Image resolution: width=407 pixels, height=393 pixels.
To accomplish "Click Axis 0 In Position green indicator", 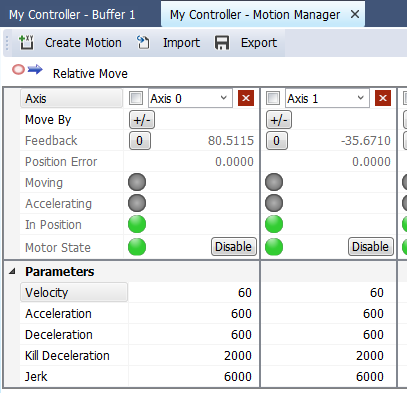I will pos(137,224).
